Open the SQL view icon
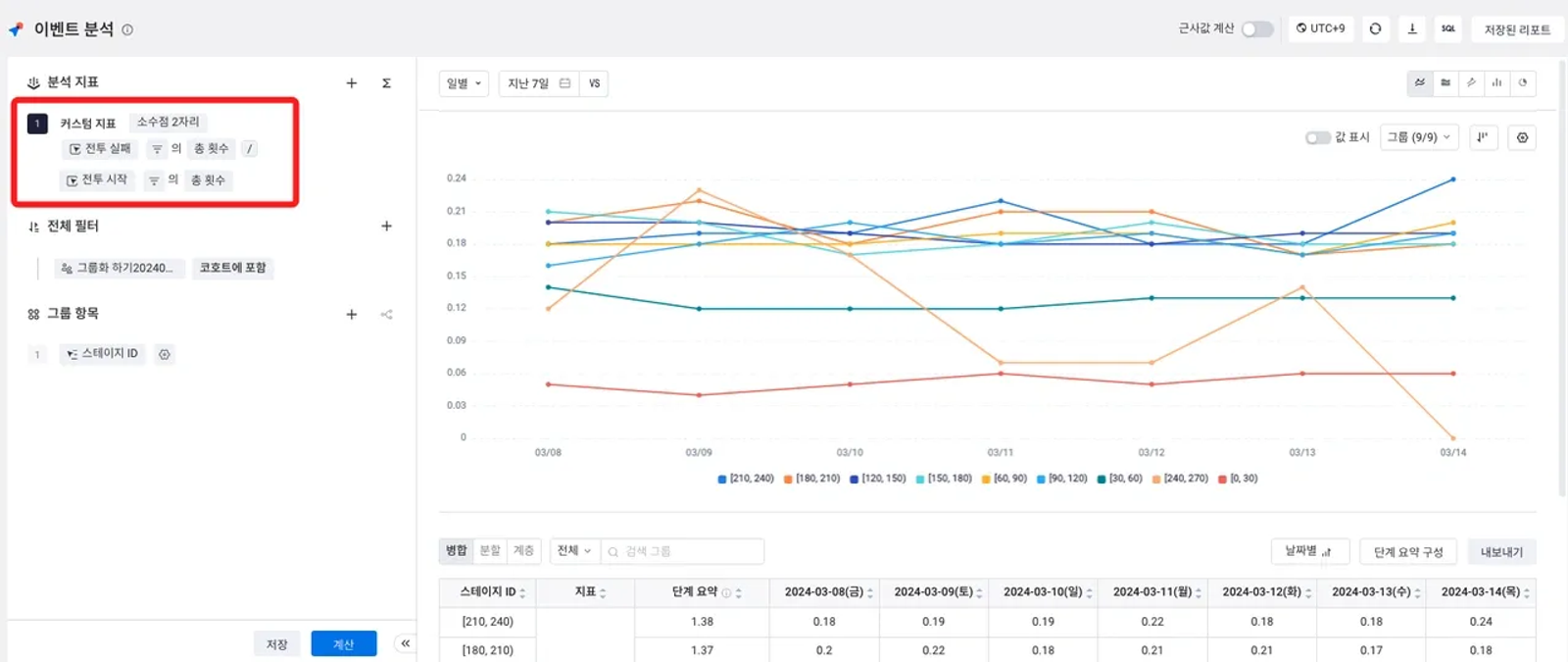 [1448, 29]
